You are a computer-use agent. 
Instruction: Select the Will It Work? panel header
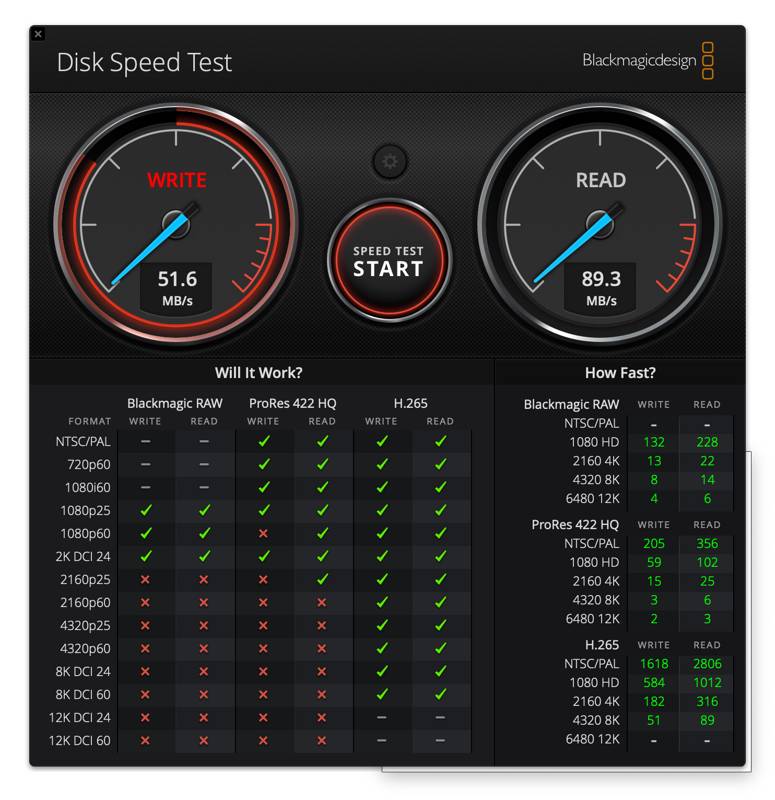(x=258, y=372)
